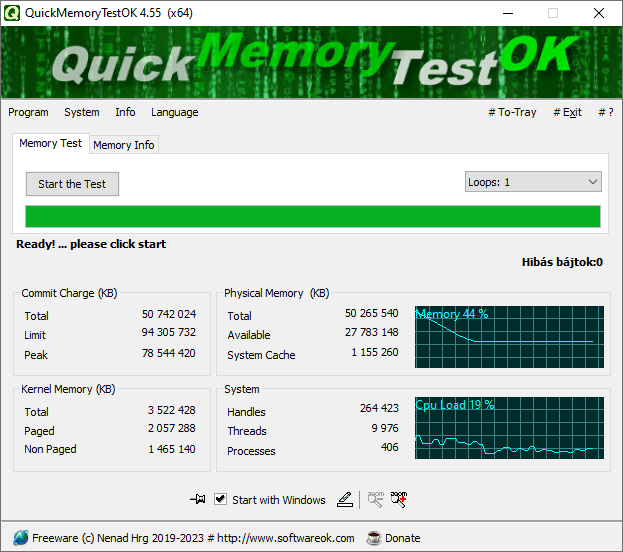Click the Commit Charge (KB) group label
Image resolution: width=623 pixels, height=552 pixels.
point(70,293)
